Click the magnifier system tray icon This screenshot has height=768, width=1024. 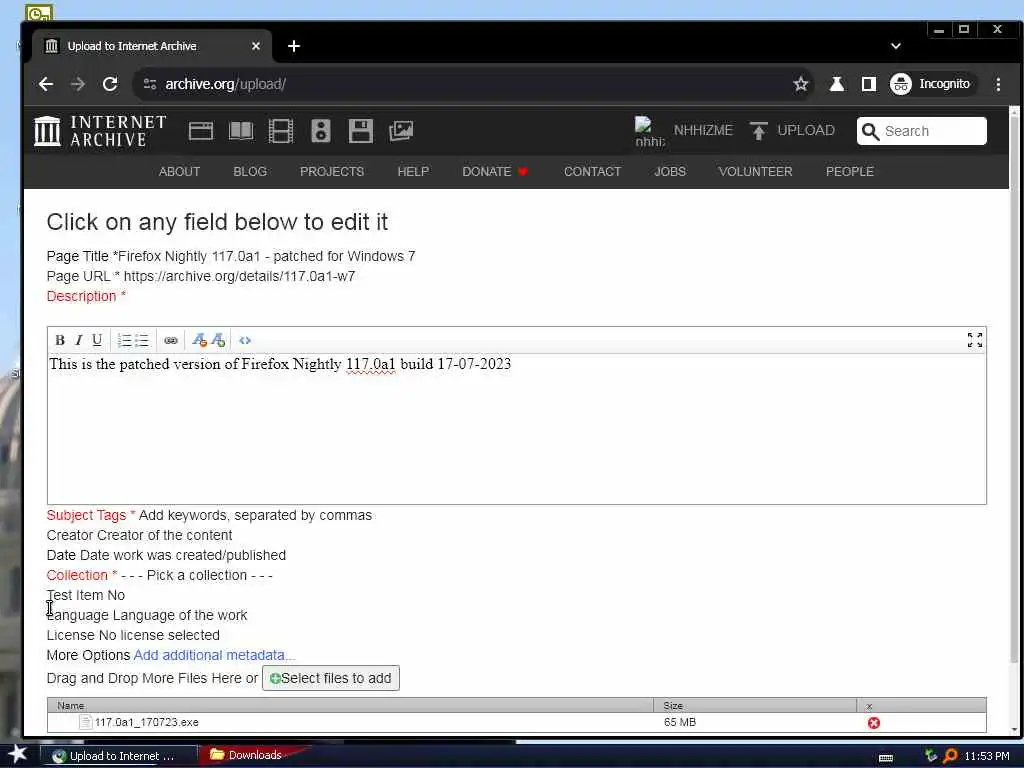click(x=950, y=756)
